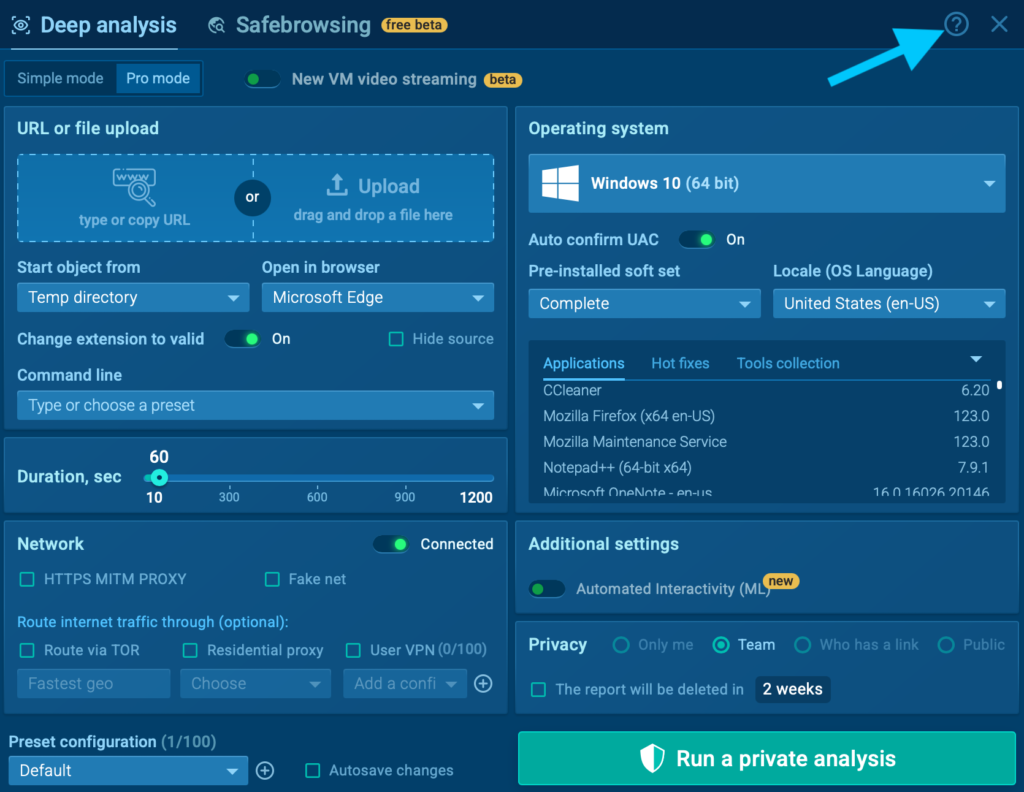Viewport: 1024px width, 792px height.
Task: Click Upload drag and drop area
Action: 374,198
